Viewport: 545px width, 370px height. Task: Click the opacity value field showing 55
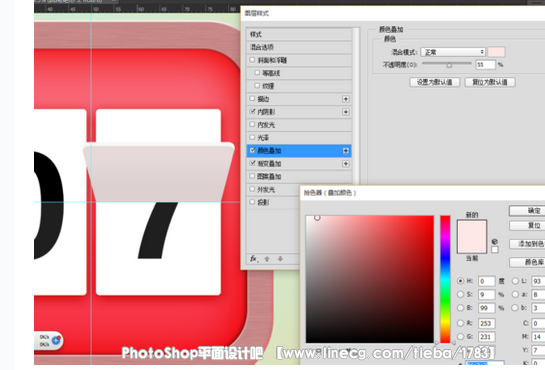(485, 65)
